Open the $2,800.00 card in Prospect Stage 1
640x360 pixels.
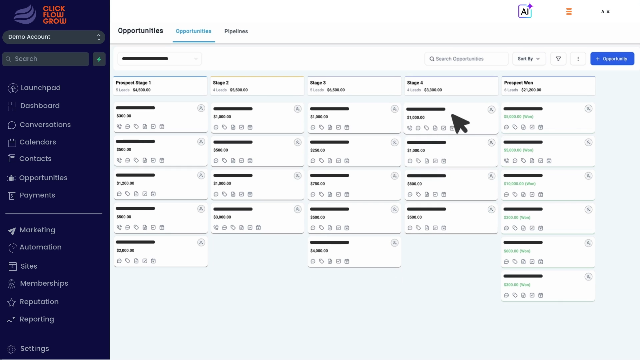click(x=160, y=251)
